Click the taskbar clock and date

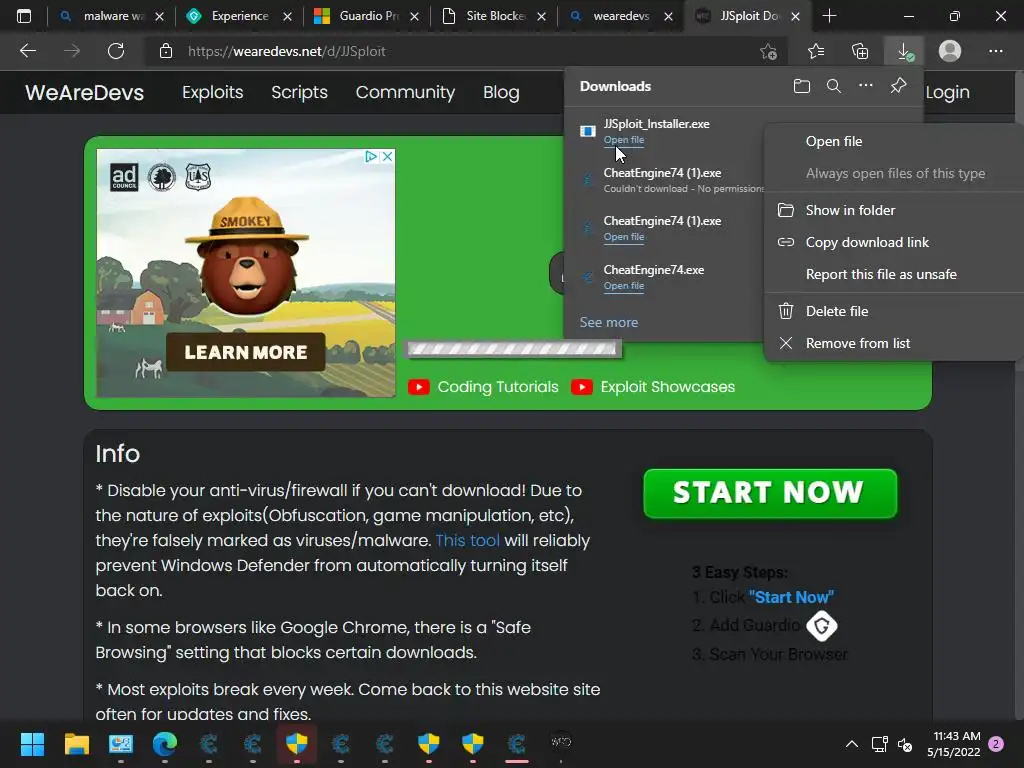point(954,744)
